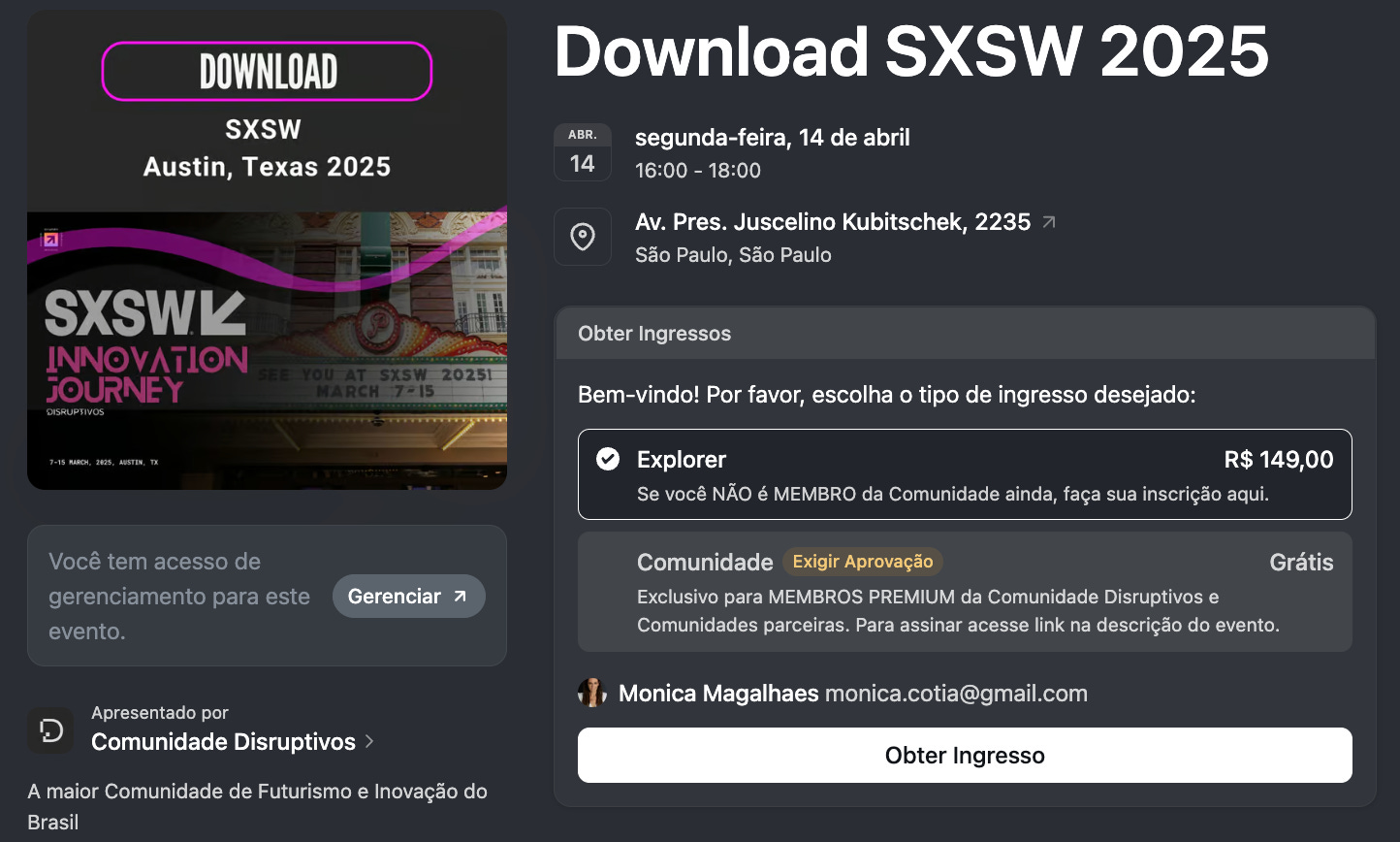Image resolution: width=1400 pixels, height=842 pixels.
Task: Choose the Comunidade free ticket option
Action: pos(965,592)
